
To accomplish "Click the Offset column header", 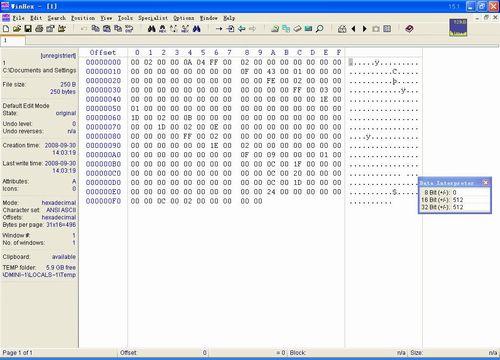I will pos(103,52).
